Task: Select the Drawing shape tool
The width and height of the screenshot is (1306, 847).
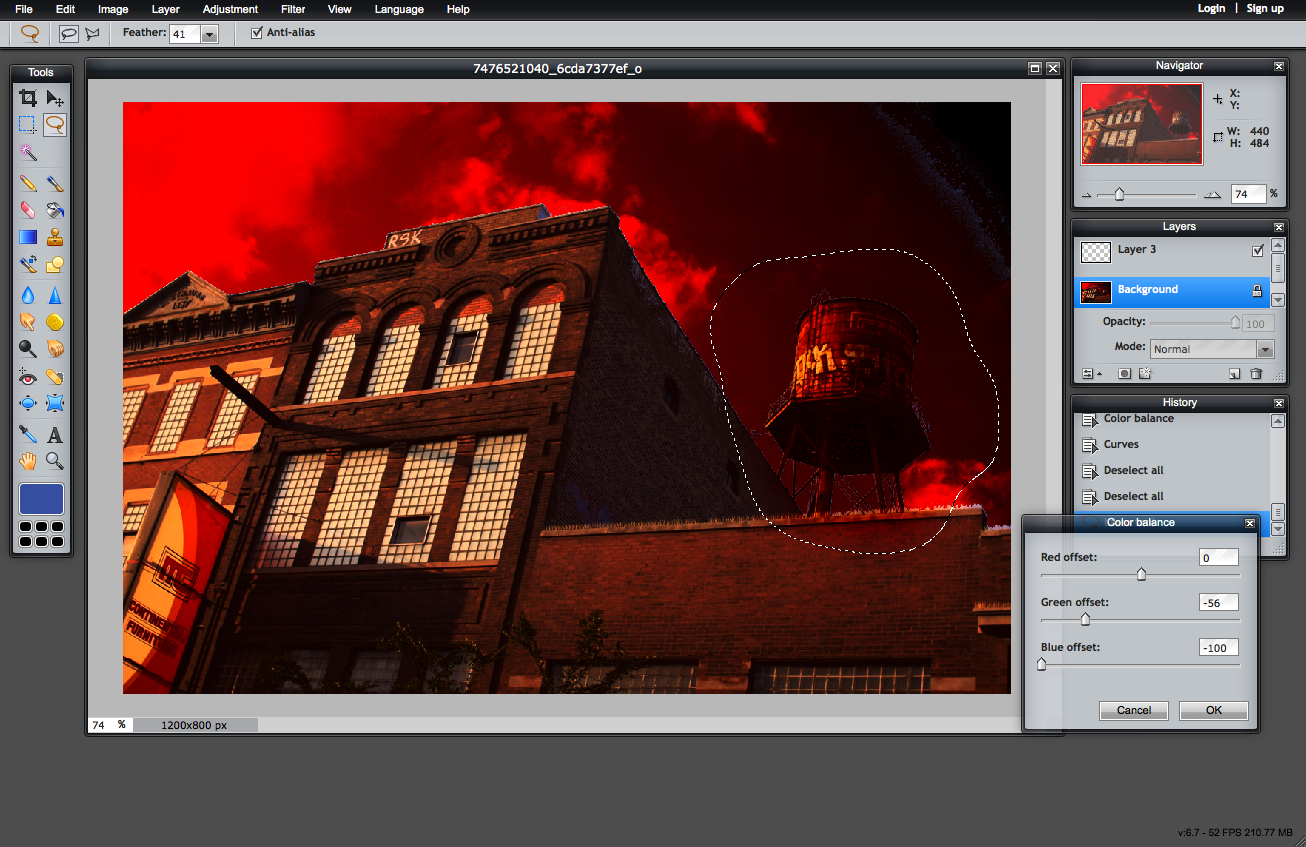Action: (x=55, y=264)
